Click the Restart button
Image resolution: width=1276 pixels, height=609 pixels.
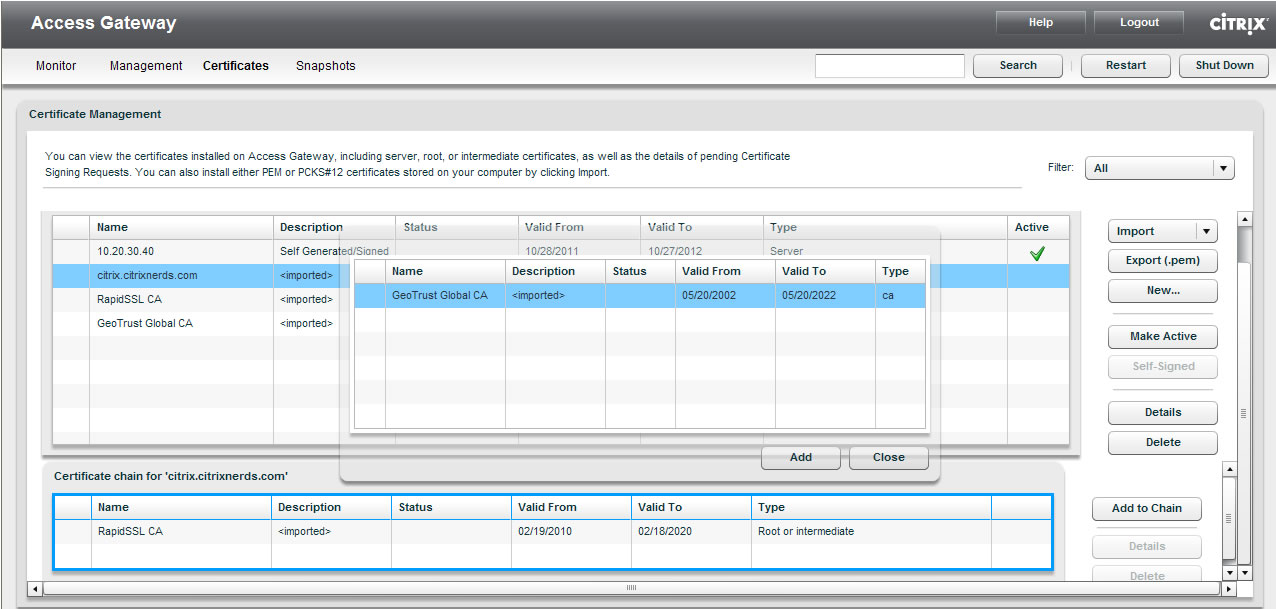click(1126, 66)
